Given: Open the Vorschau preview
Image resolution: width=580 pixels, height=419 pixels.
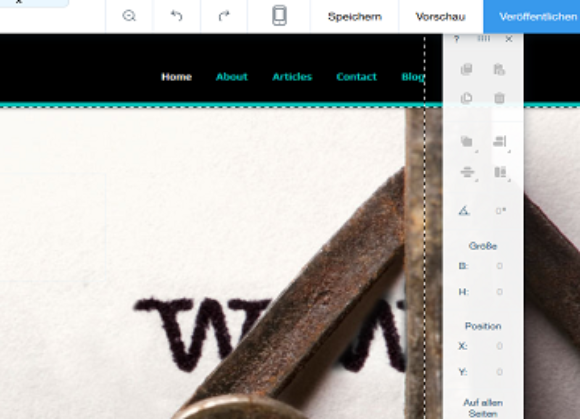Looking at the screenshot, I should [440, 17].
